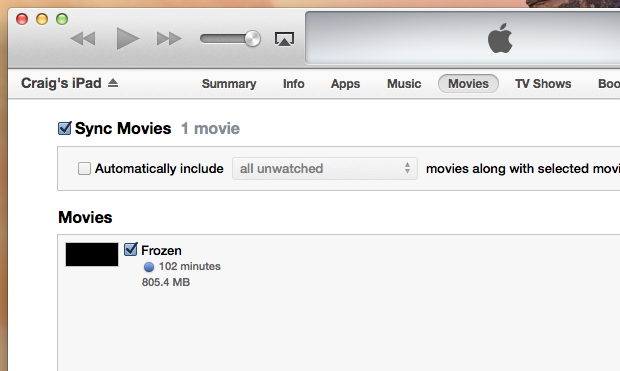Skip ahead with the fast-forward button
The image size is (620, 371).
pos(169,39)
